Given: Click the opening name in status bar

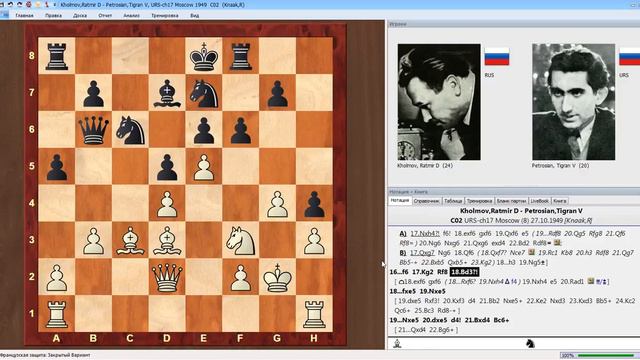Looking at the screenshot, I should click(45, 356).
